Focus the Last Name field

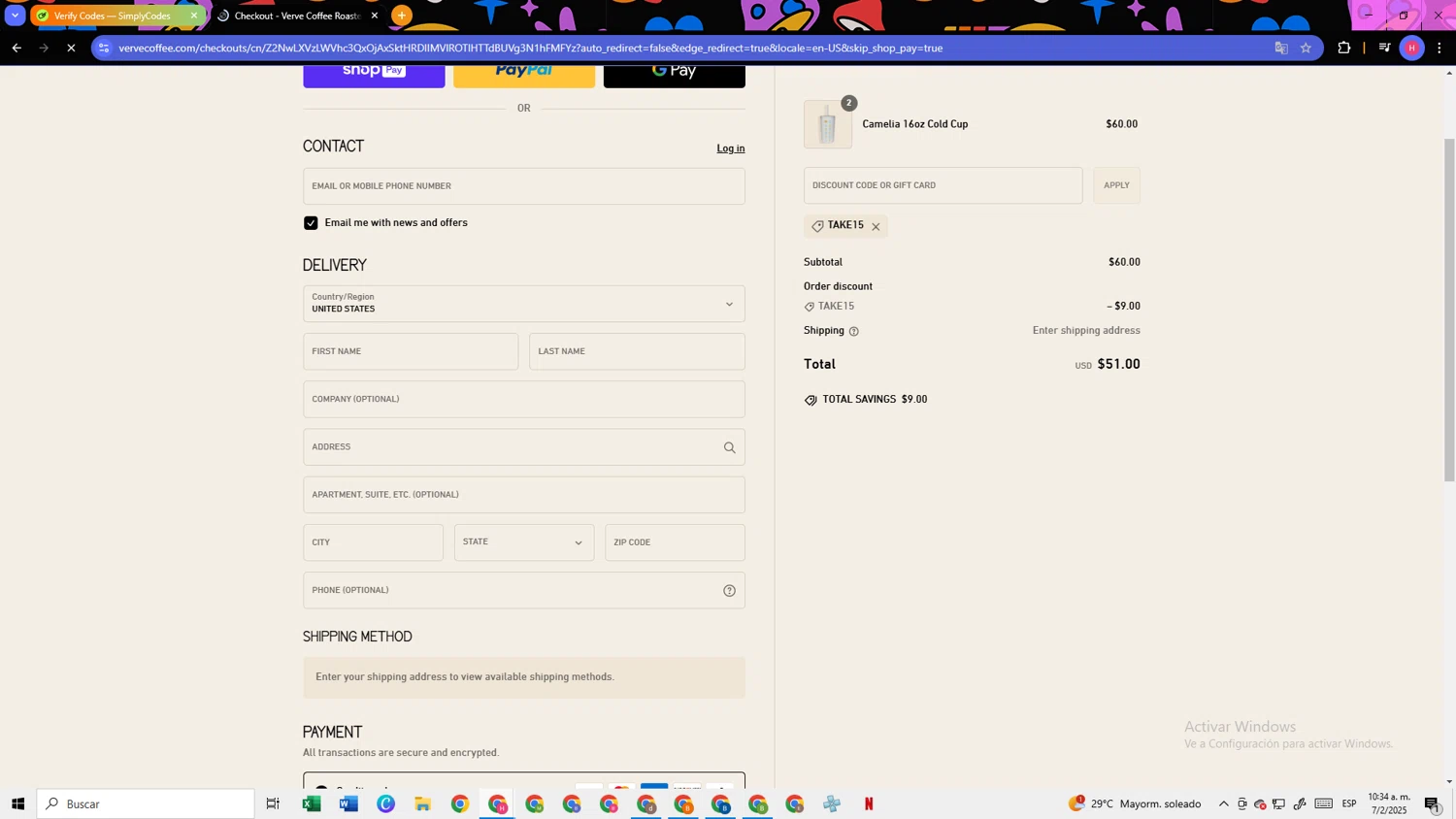[637, 351]
